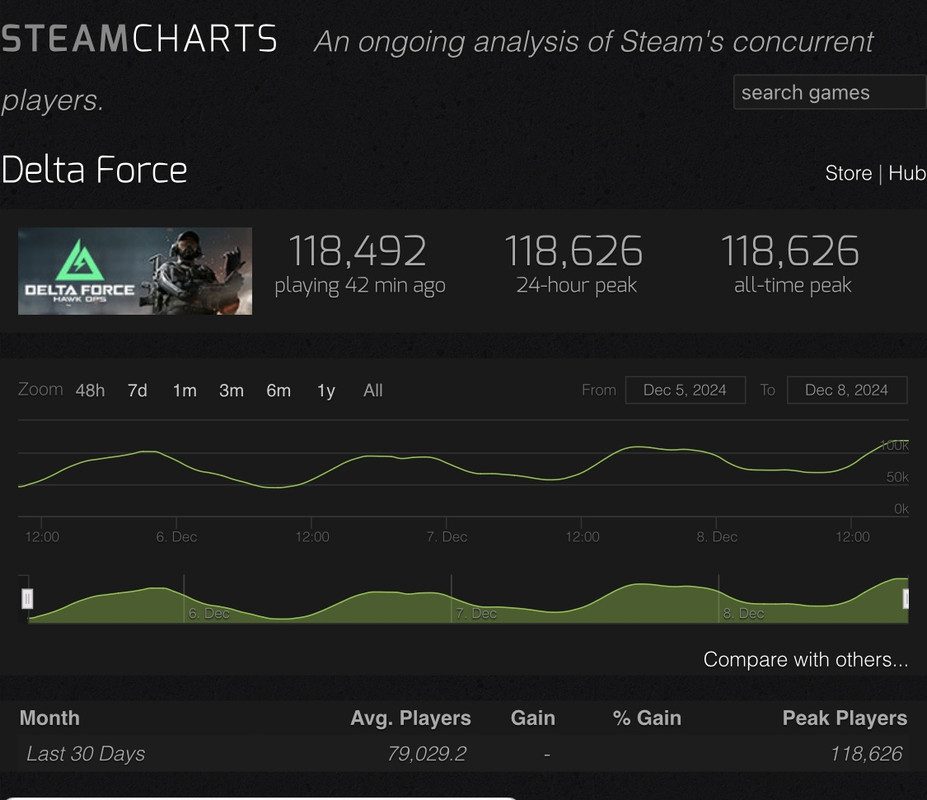This screenshot has height=800, width=927.
Task: Click the 8. Dec axis label on main chart
Action: 717,537
